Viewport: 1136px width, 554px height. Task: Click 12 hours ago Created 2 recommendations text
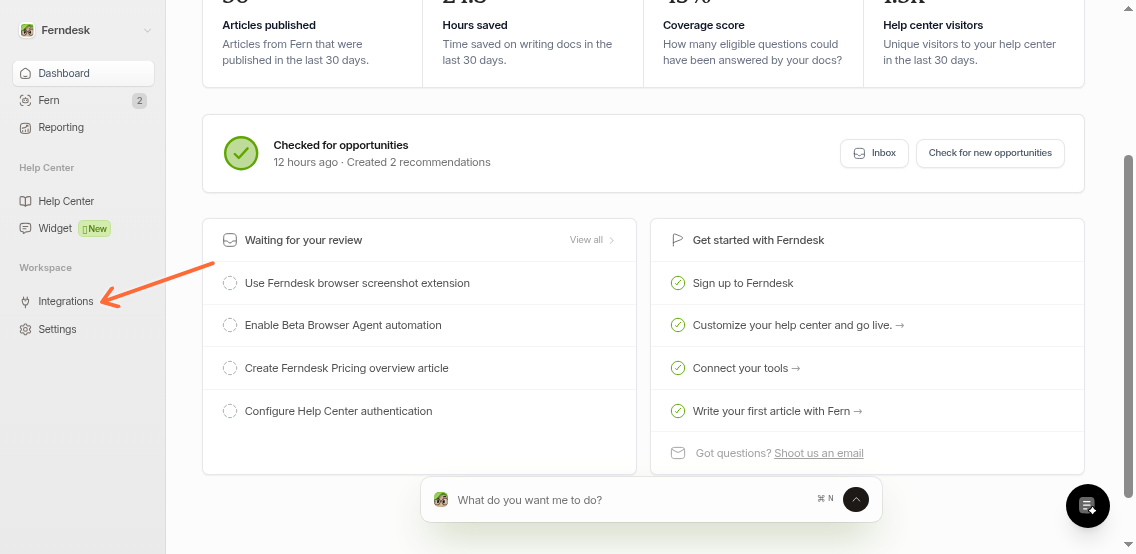pos(382,162)
